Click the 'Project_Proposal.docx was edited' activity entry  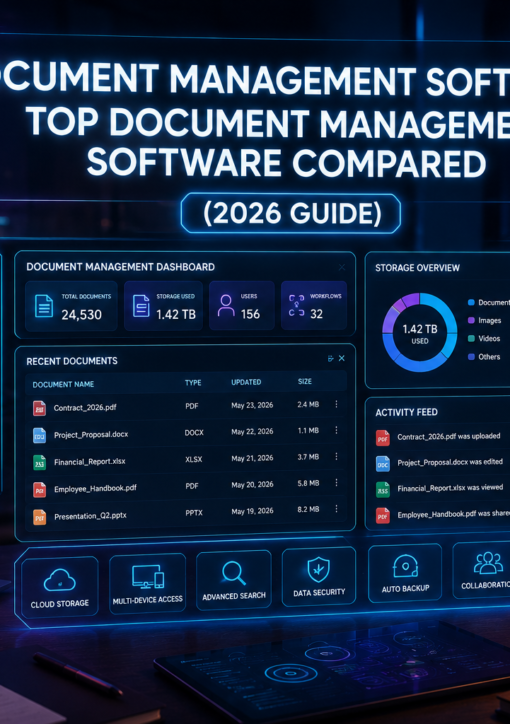point(450,462)
